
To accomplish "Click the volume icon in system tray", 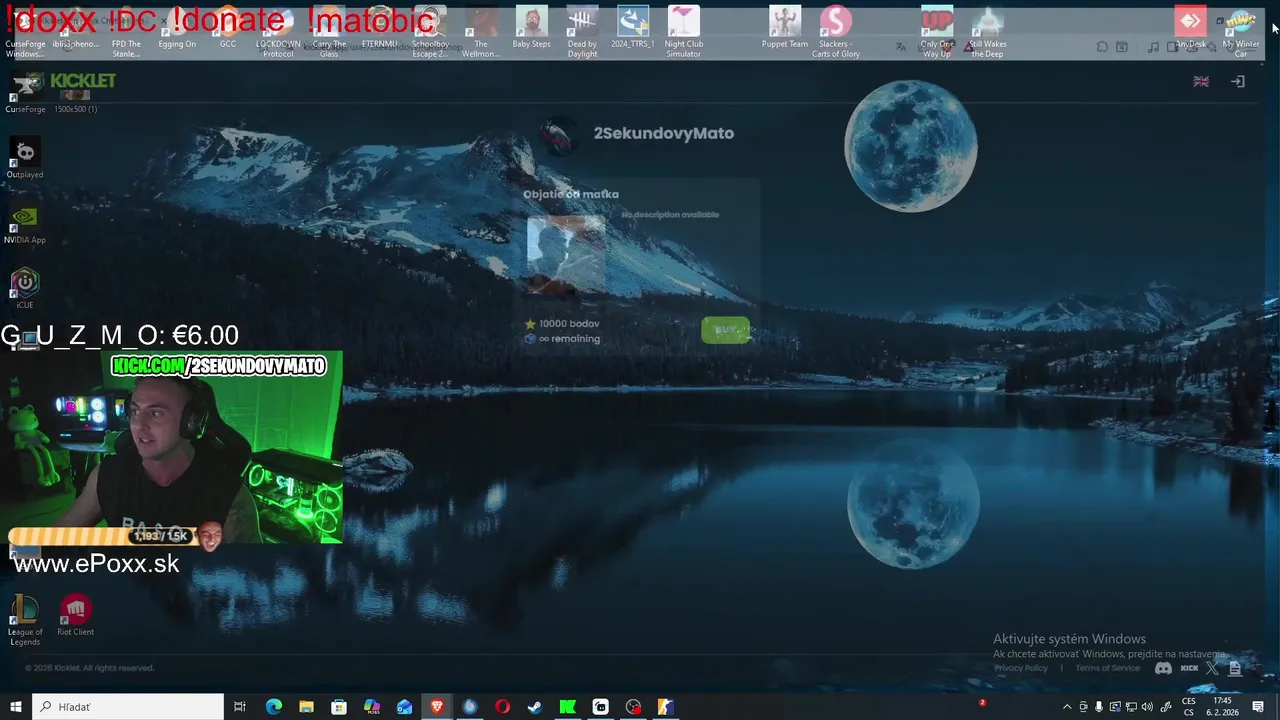I will point(1147,707).
